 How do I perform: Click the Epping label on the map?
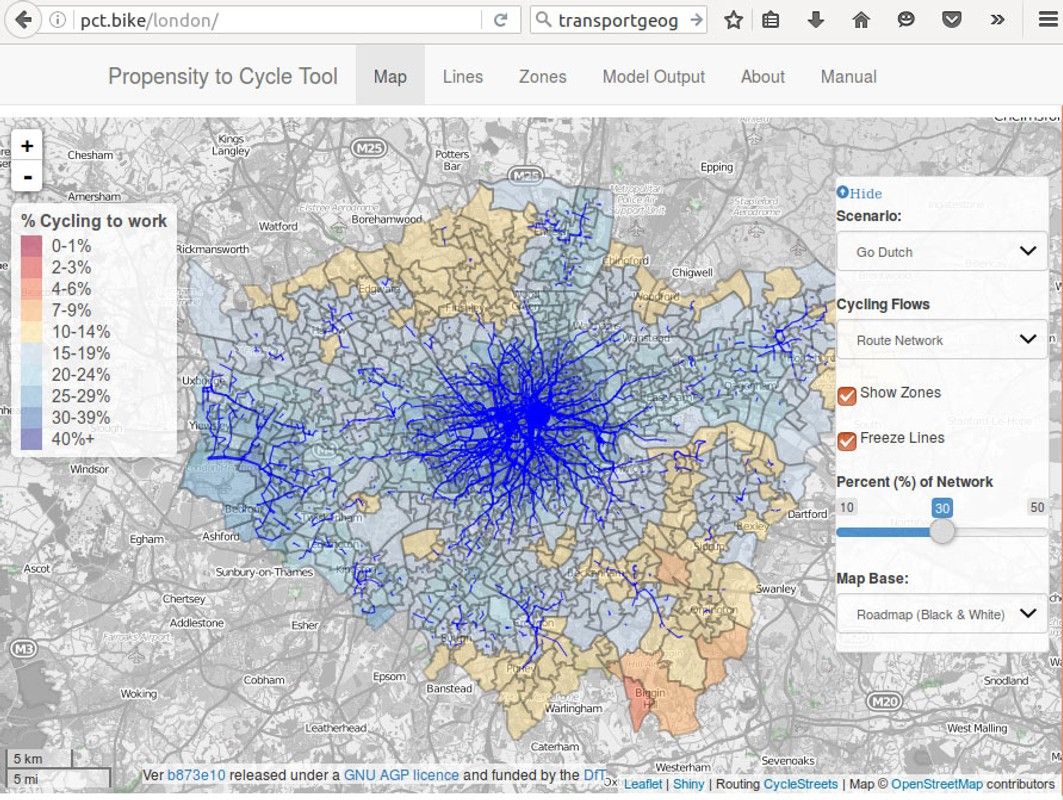(x=717, y=167)
